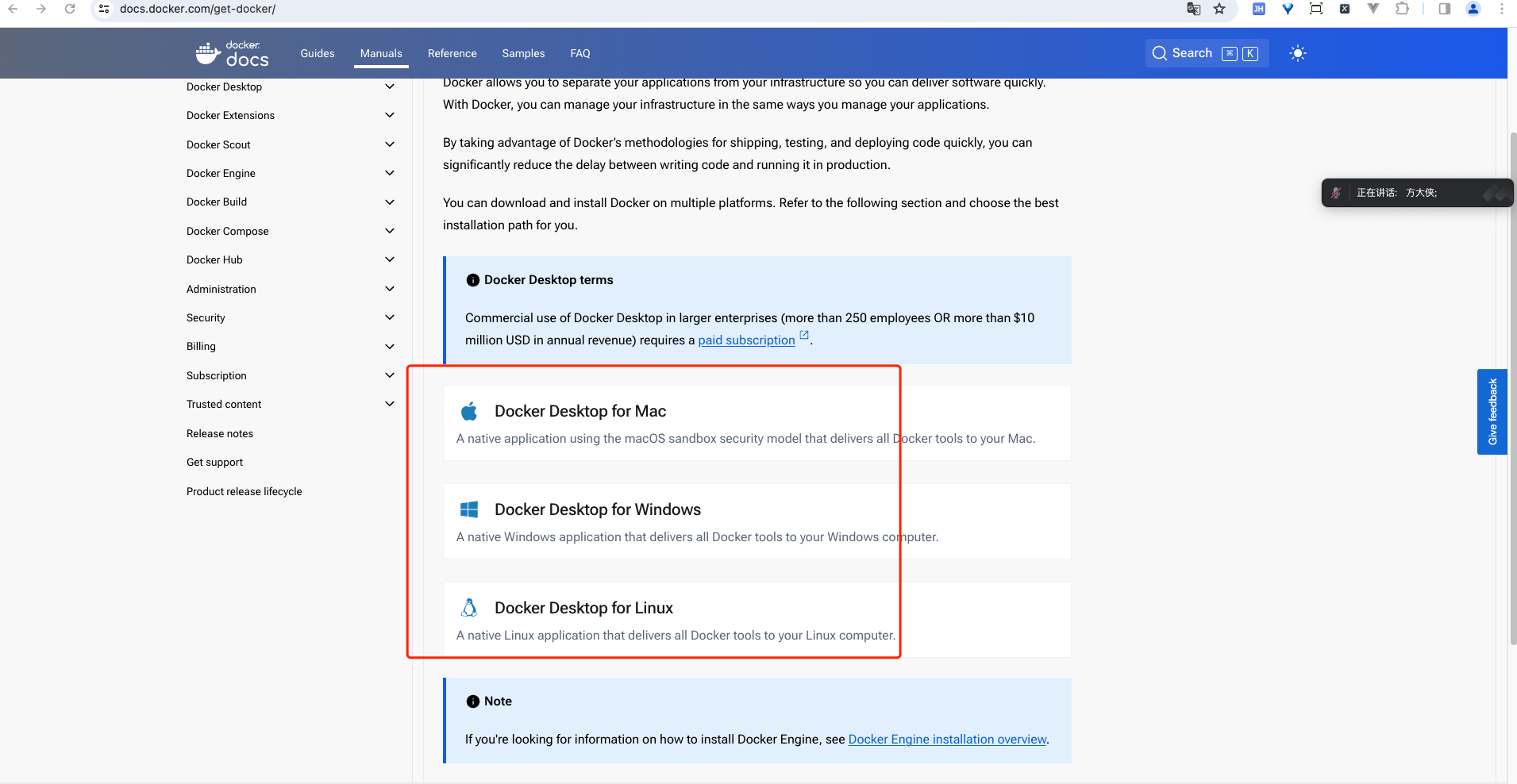The height and width of the screenshot is (784, 1517).
Task: Reload the page
Action: [x=70, y=9]
